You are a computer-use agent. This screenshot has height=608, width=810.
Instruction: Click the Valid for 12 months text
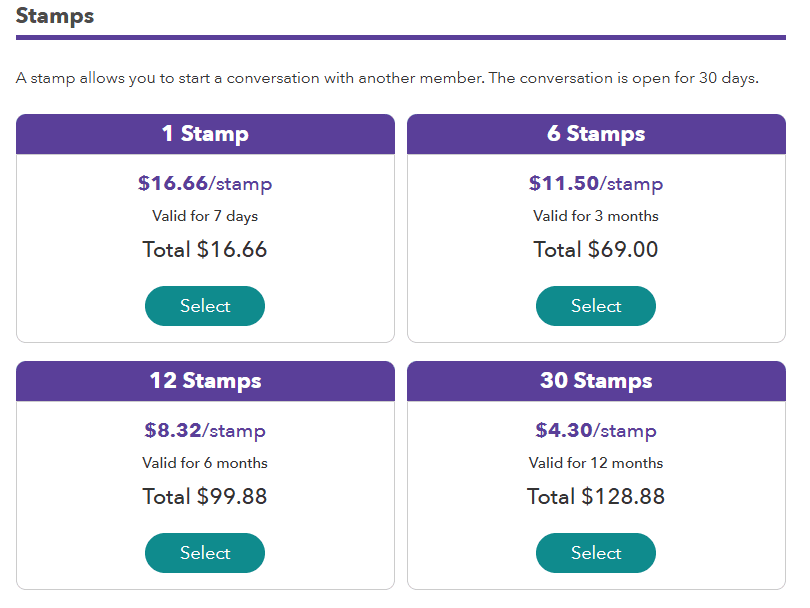pyautogui.click(x=596, y=463)
